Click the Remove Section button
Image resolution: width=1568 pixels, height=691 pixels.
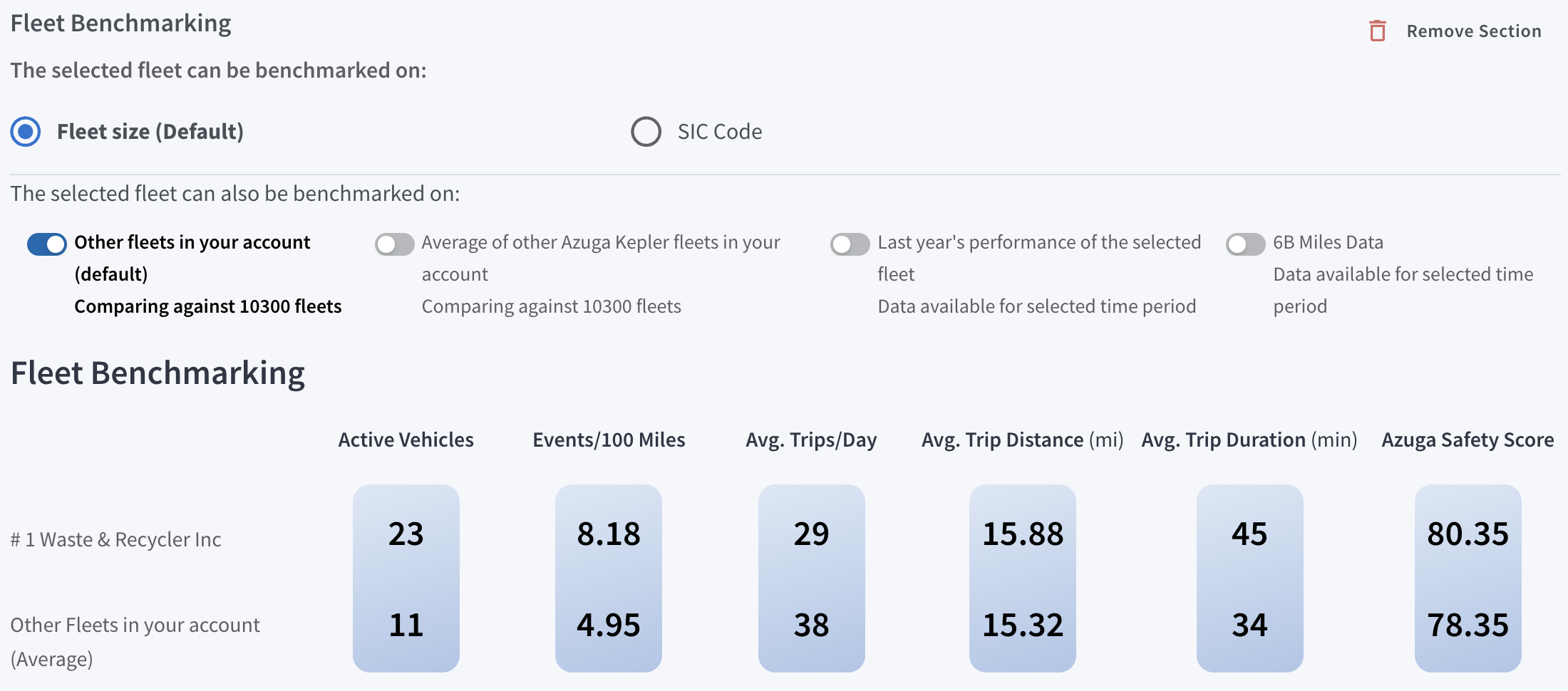click(x=1473, y=31)
